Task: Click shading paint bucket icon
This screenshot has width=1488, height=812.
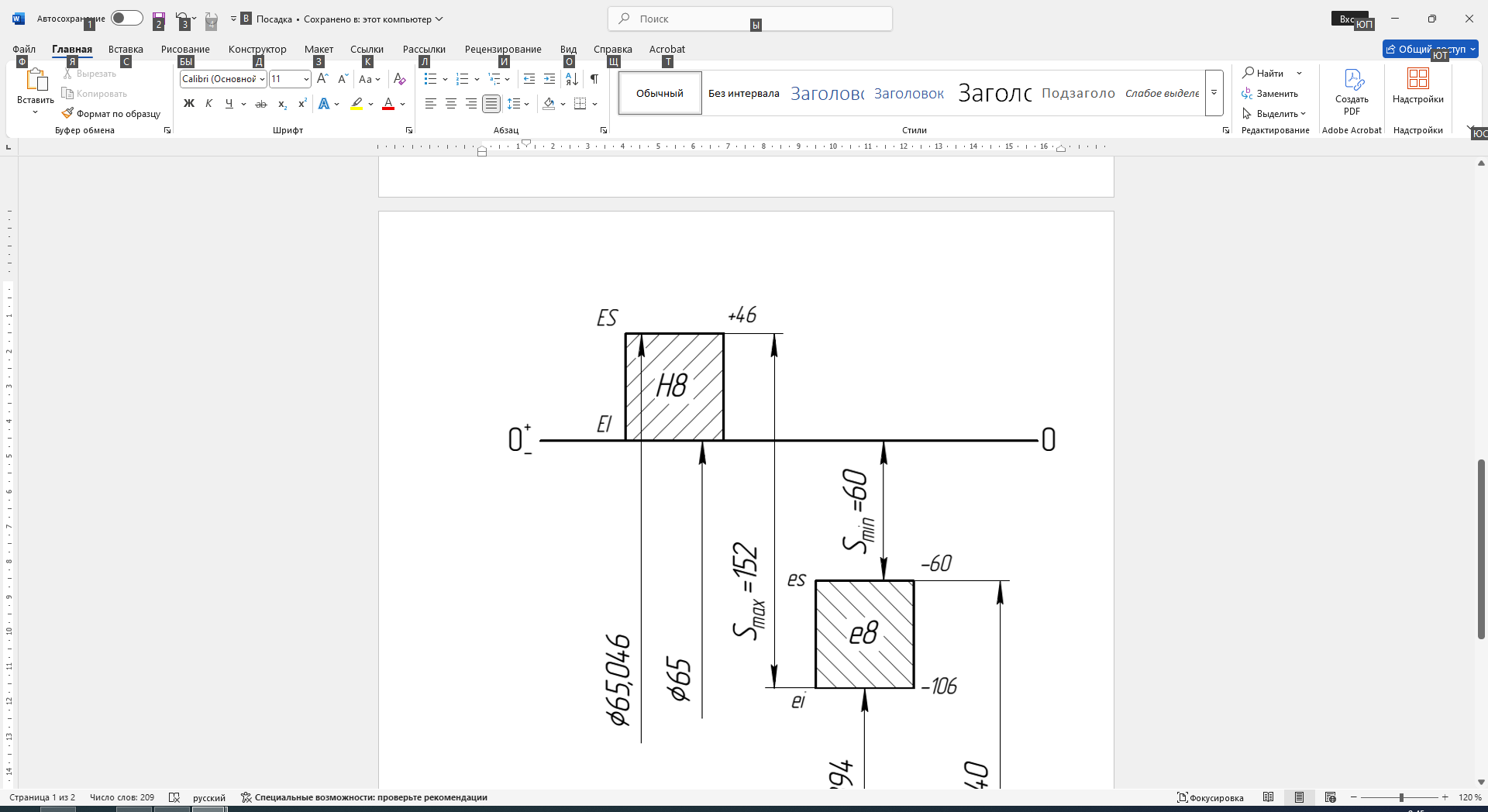Action: point(549,103)
